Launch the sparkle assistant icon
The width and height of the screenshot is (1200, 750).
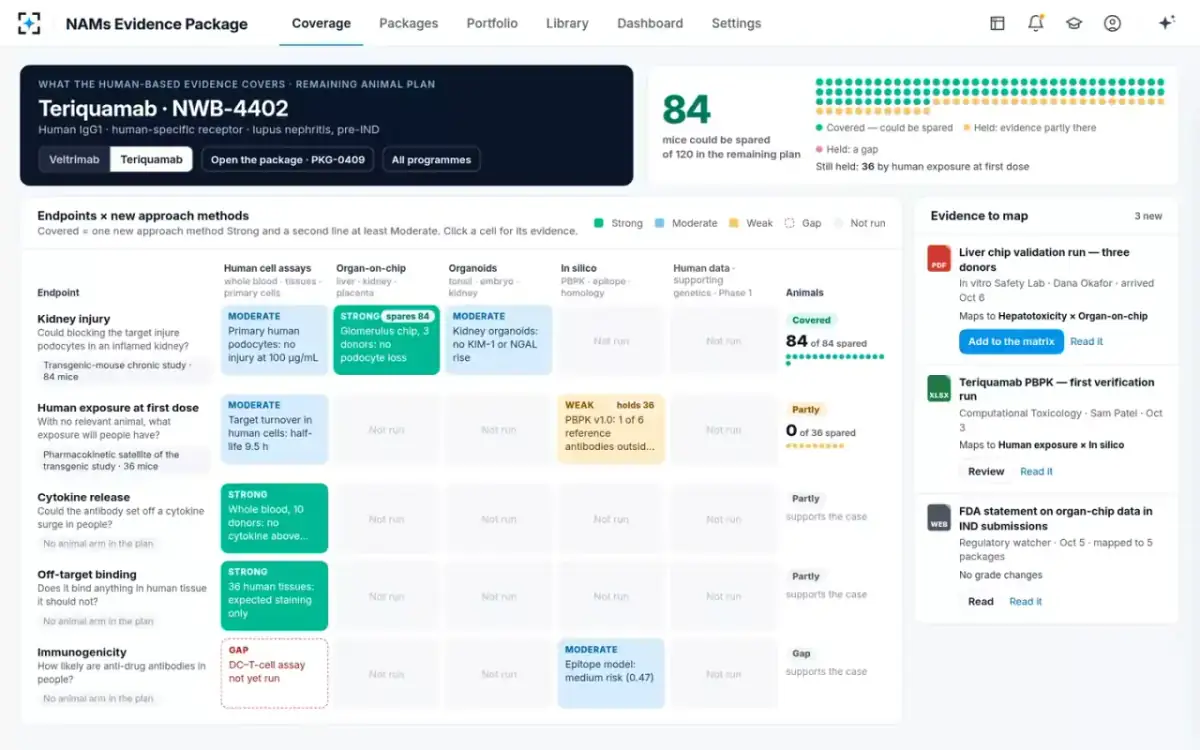pyautogui.click(x=1166, y=23)
